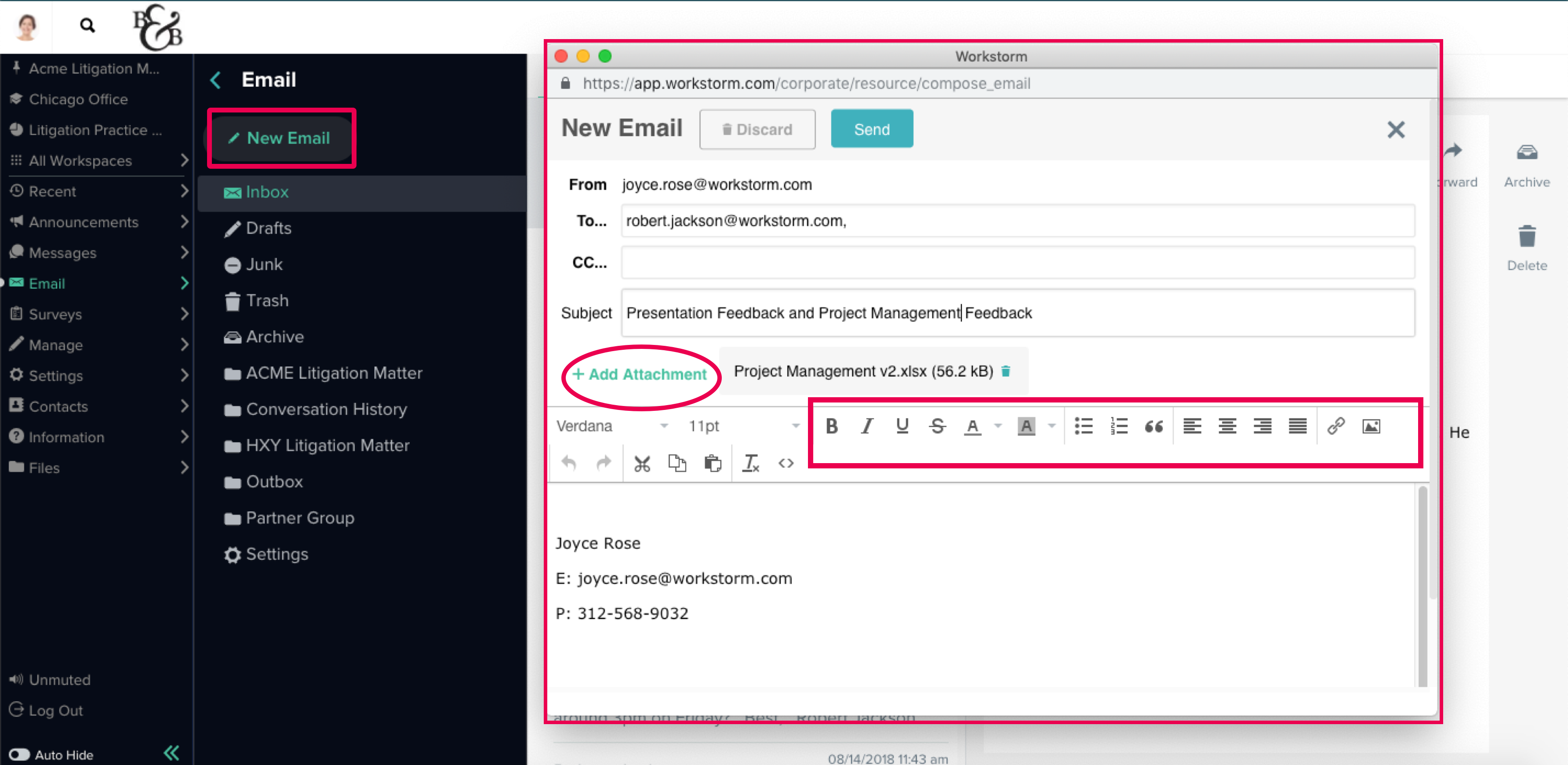The width and height of the screenshot is (1568, 765).
Task: Paste from clipboard
Action: click(x=713, y=463)
